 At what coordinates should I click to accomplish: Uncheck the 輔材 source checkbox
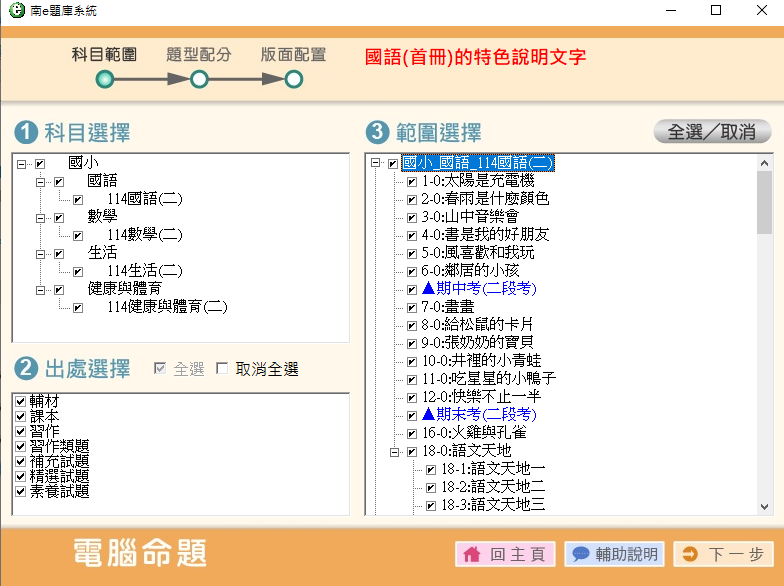(x=20, y=401)
